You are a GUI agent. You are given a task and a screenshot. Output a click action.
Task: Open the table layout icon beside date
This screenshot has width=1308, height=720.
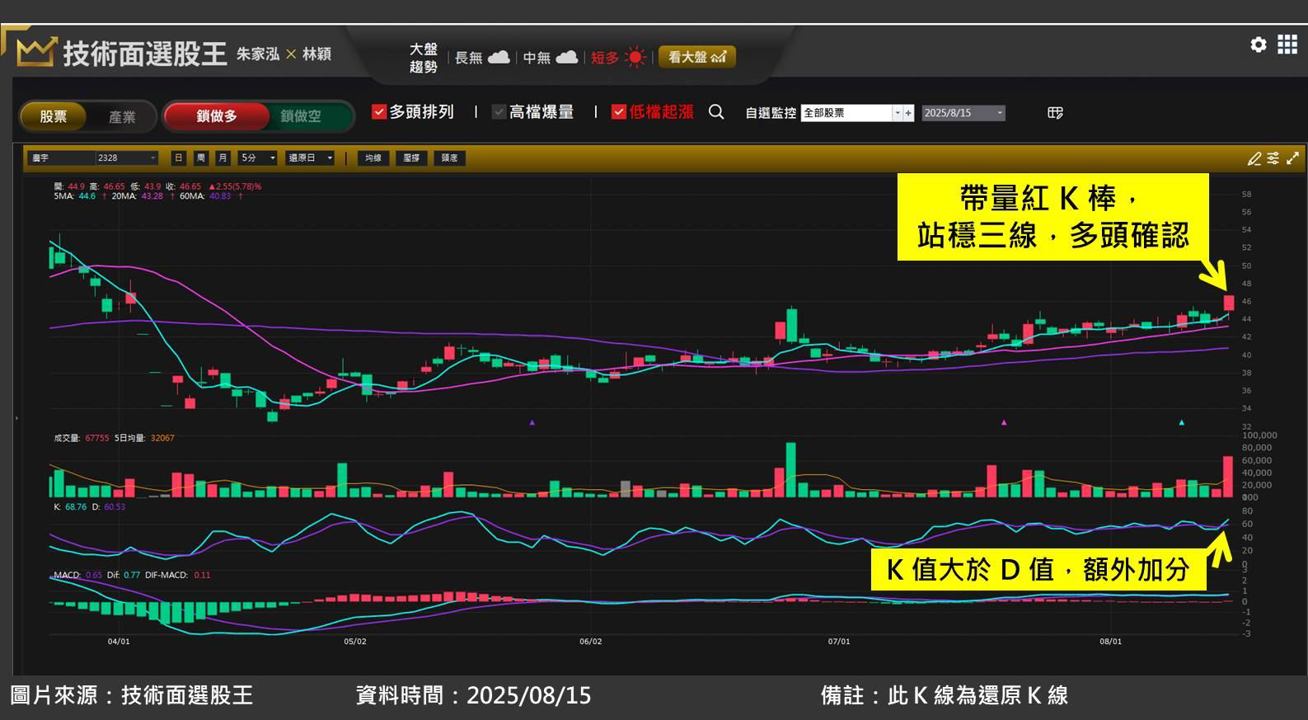point(1055,113)
